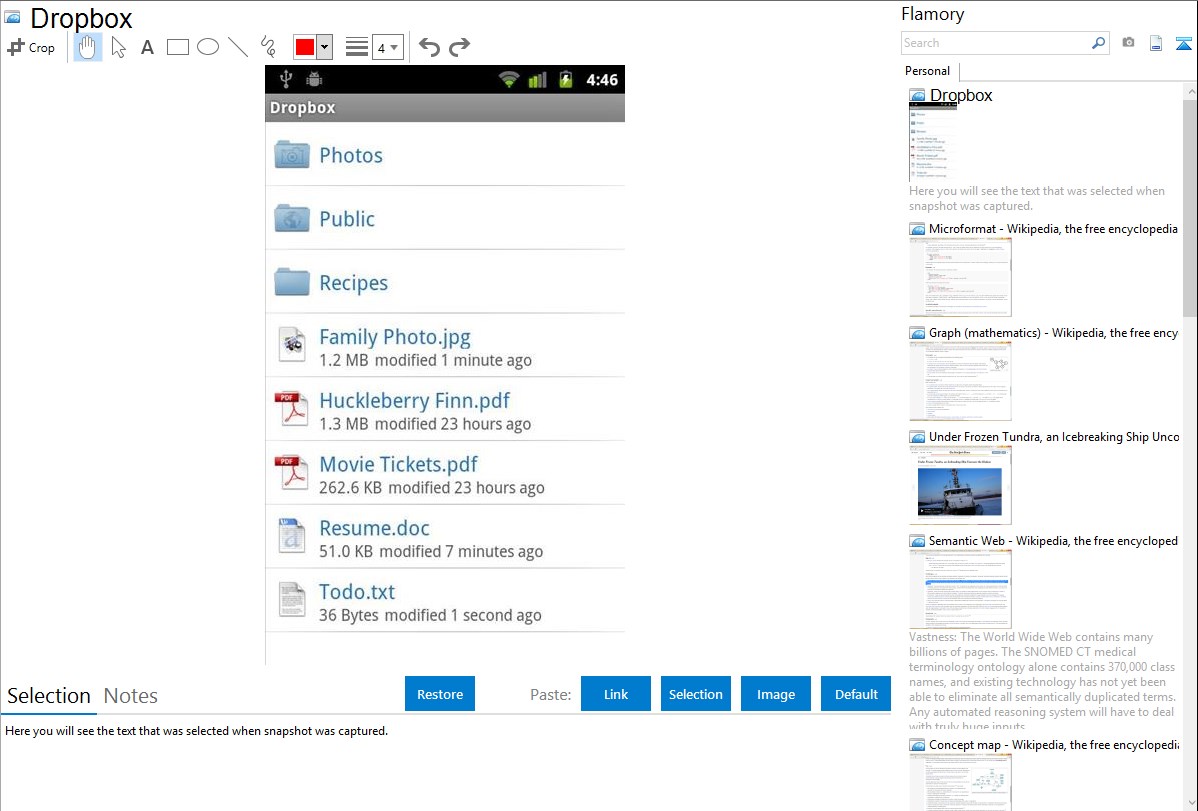Open the Microformat Wikipedia snapshot thumbnail
Viewport: 1198px width, 811px height.
pos(960,277)
